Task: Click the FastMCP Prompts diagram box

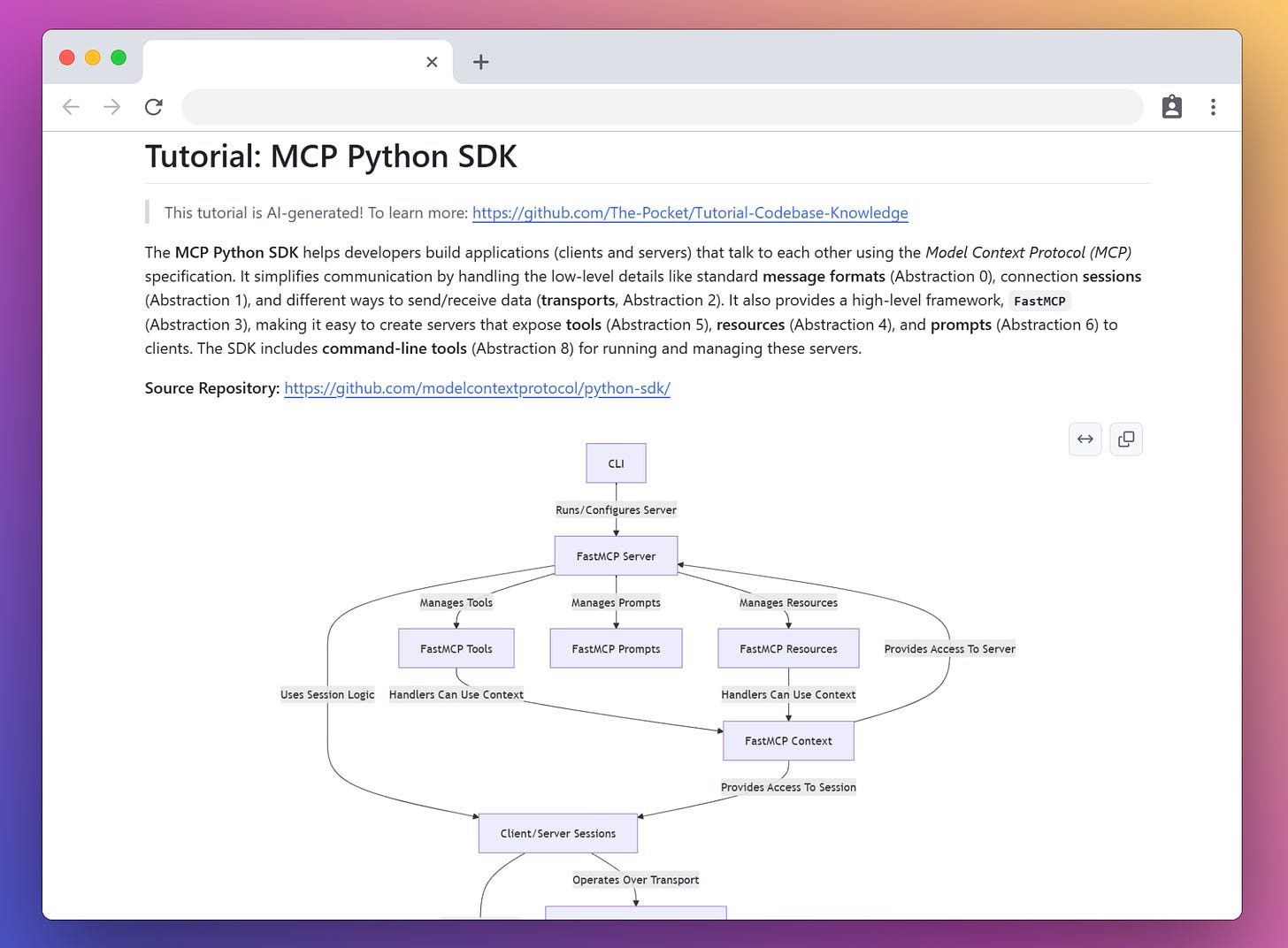Action: 616,648
